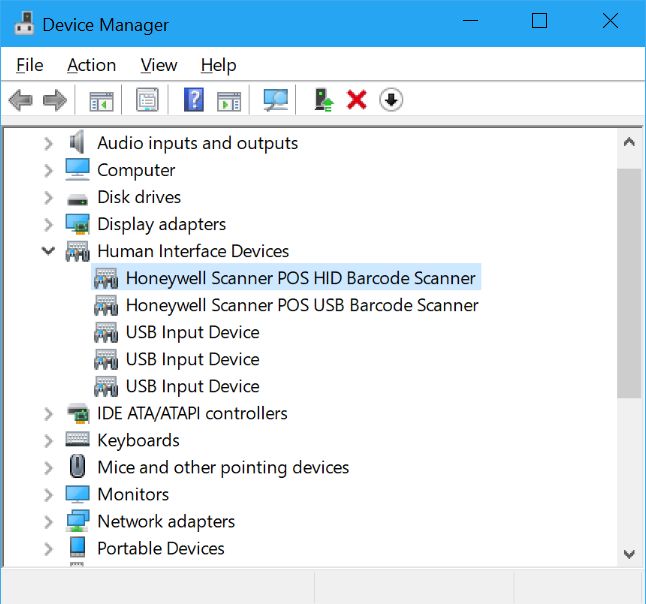Click the Back arrow toolbar icon

point(21,100)
